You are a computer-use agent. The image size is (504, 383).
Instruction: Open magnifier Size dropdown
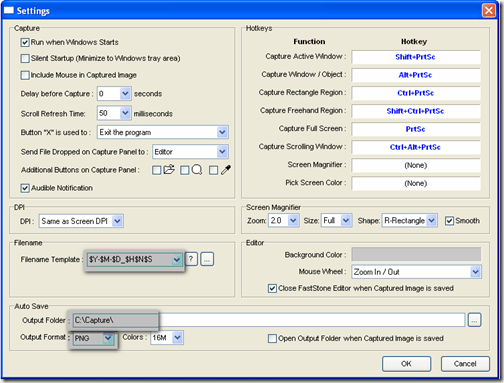click(346, 220)
